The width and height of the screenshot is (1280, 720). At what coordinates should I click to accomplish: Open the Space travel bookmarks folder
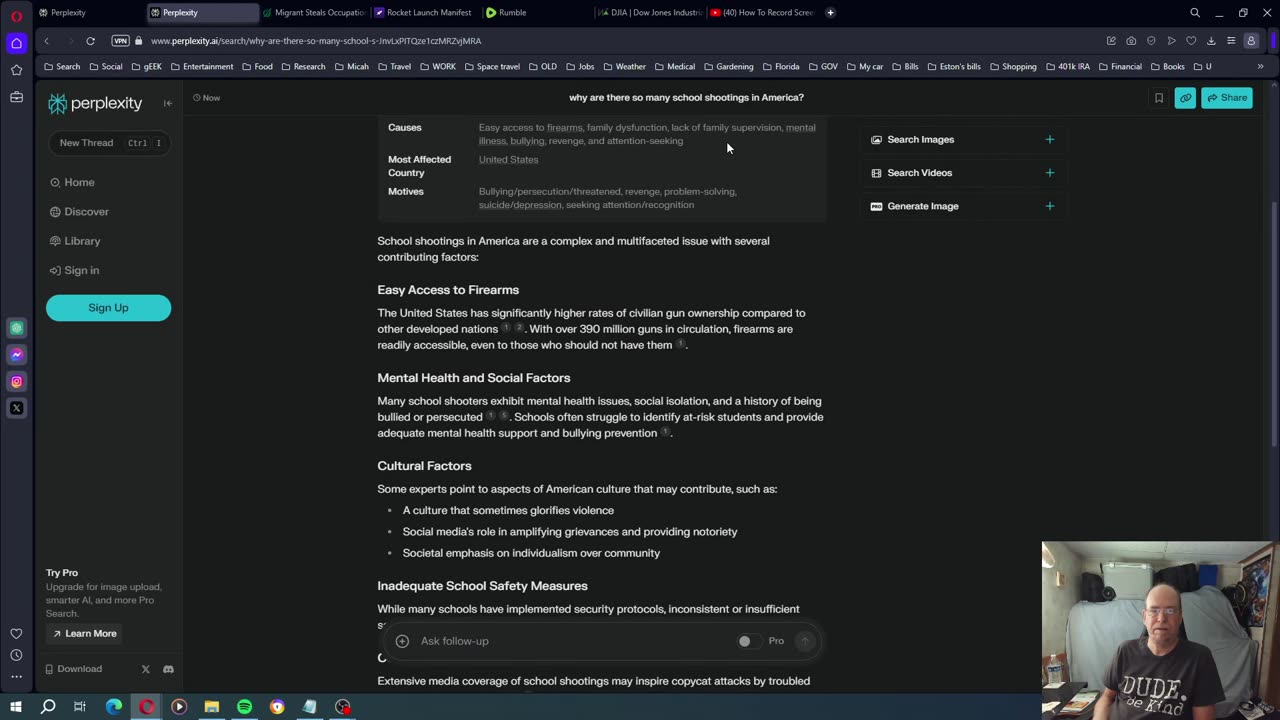(x=491, y=67)
